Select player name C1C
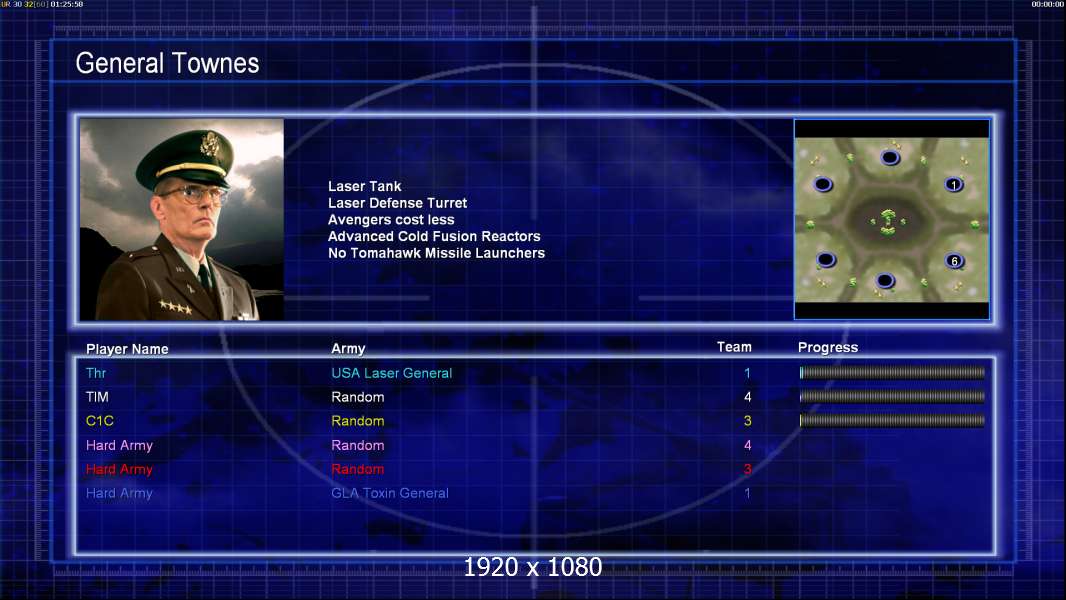The image size is (1066, 600). click(99, 421)
